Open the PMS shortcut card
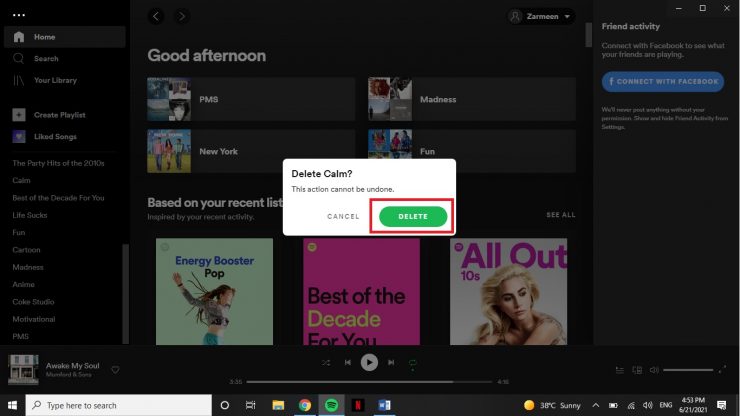 tap(251, 99)
